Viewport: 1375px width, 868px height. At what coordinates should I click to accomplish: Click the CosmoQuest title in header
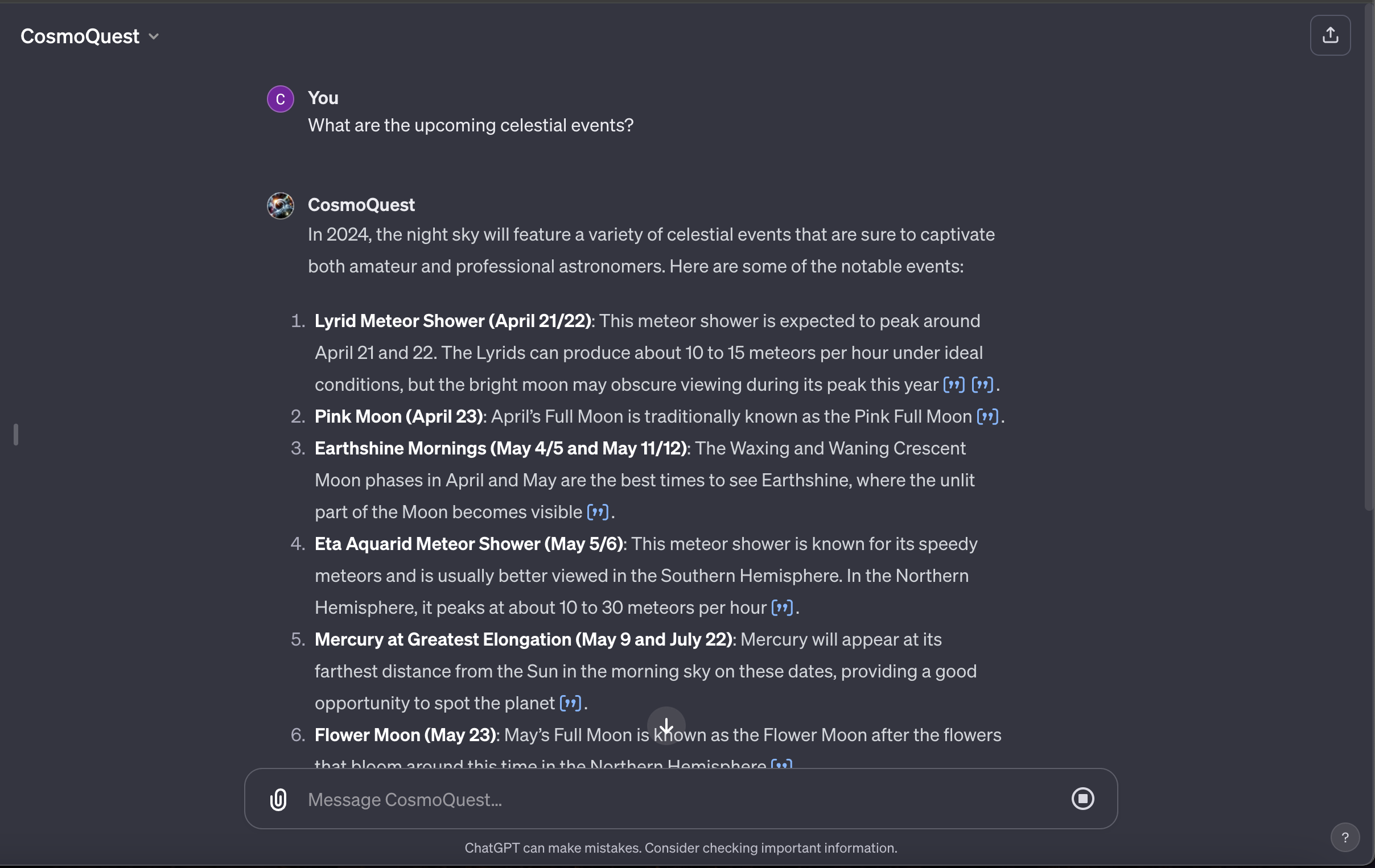point(80,36)
